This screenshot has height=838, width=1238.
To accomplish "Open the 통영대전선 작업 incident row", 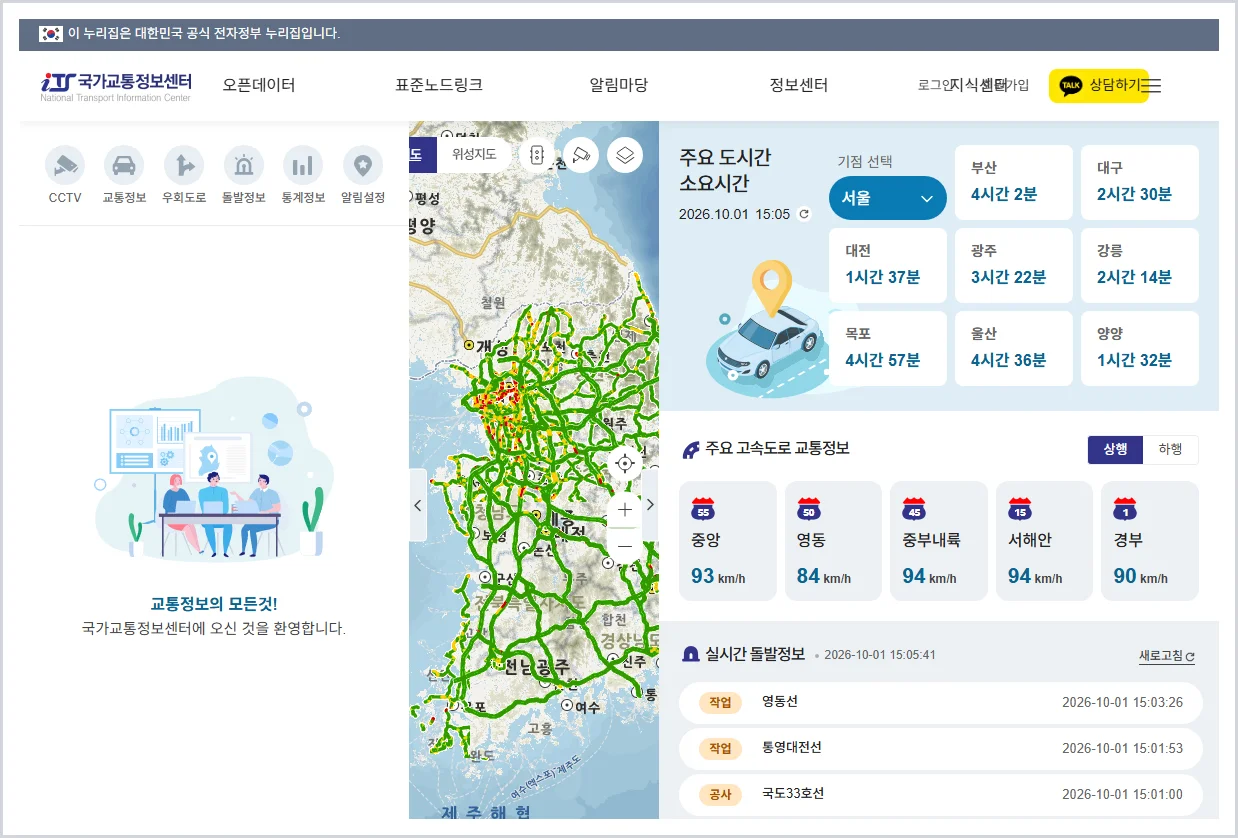I will pos(941,749).
